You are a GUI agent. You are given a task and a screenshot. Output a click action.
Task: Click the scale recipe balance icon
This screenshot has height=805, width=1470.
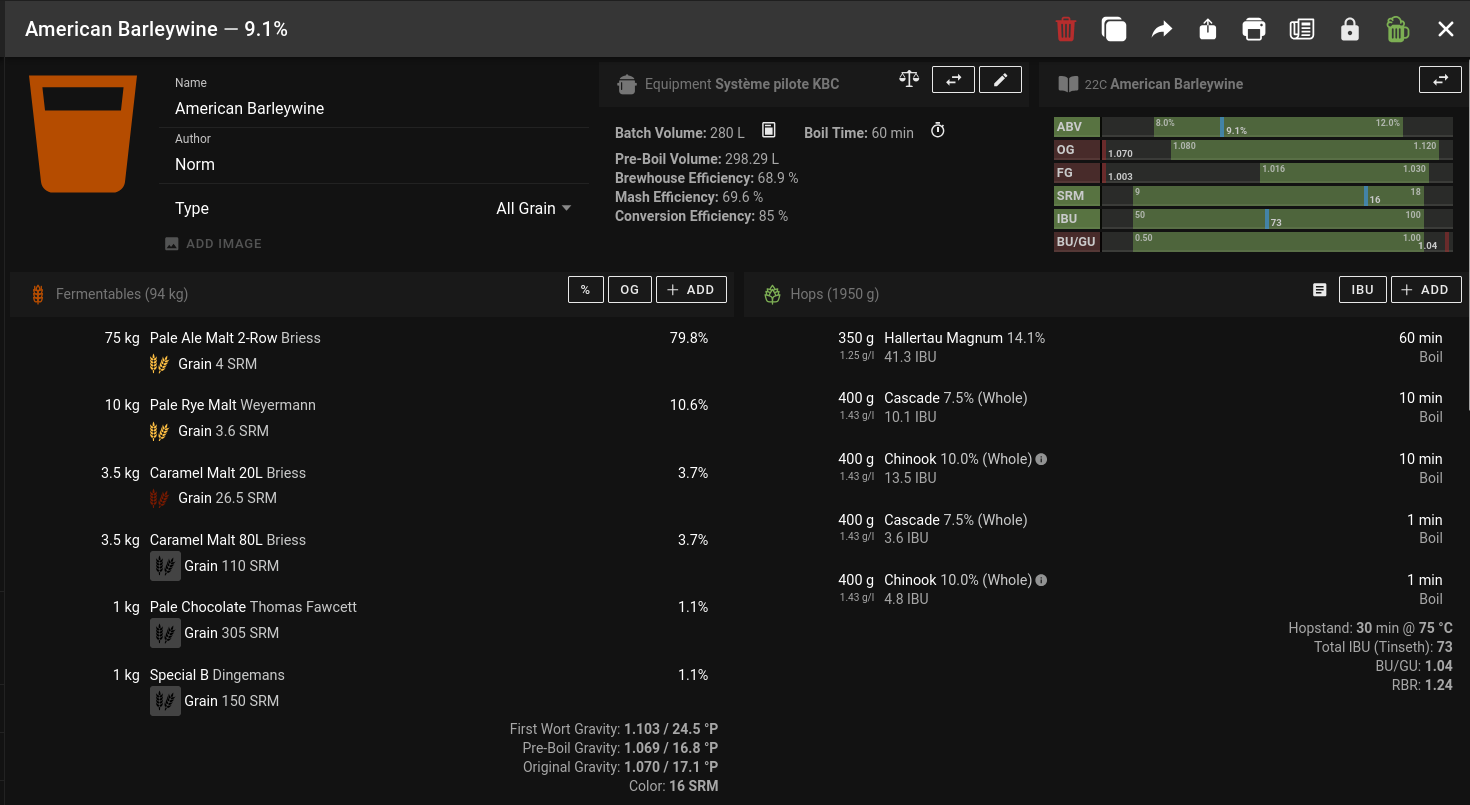[x=909, y=79]
